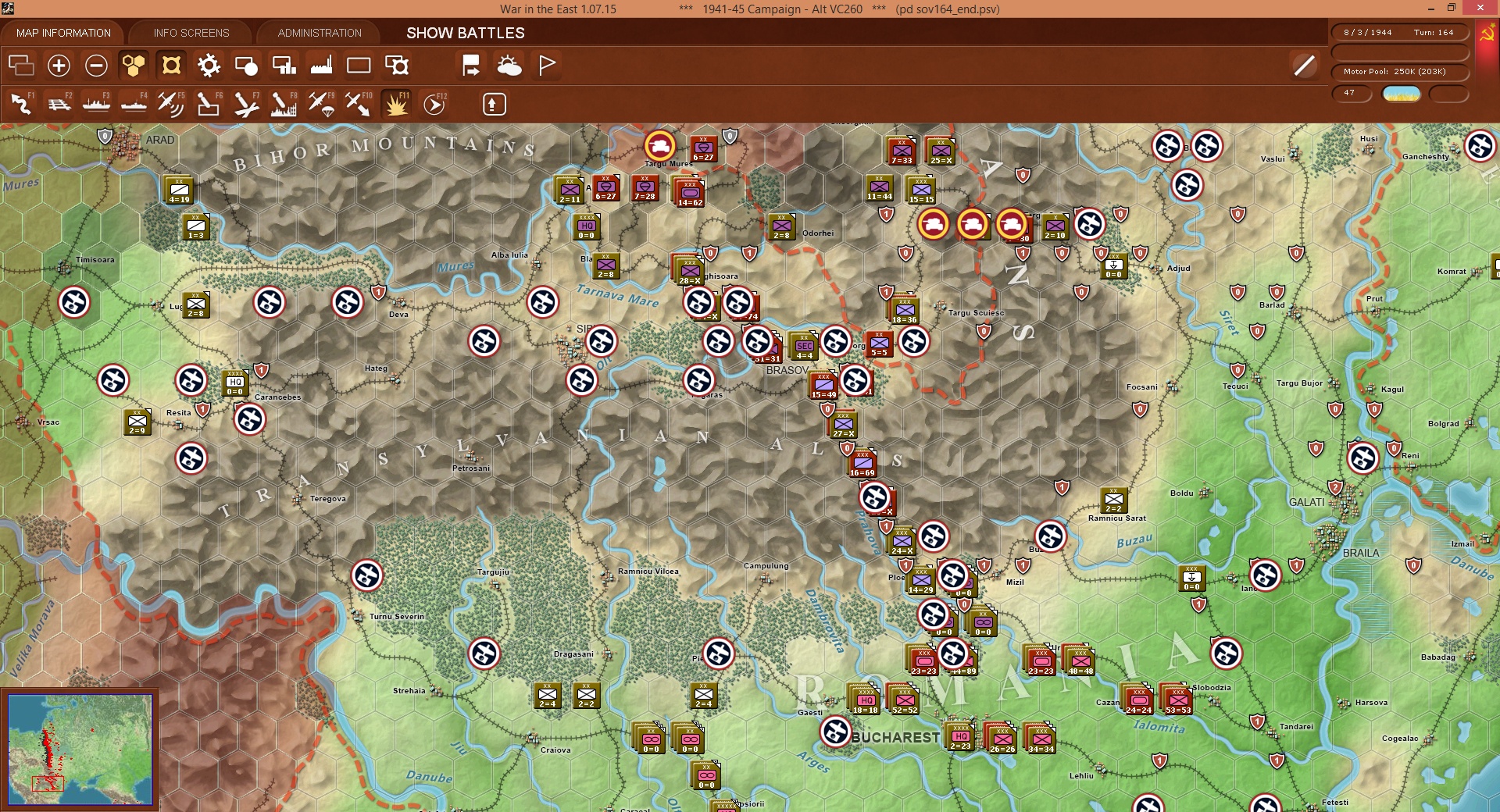1500x812 pixels.
Task: Click the Motor Pool readout
Action: point(1399,72)
